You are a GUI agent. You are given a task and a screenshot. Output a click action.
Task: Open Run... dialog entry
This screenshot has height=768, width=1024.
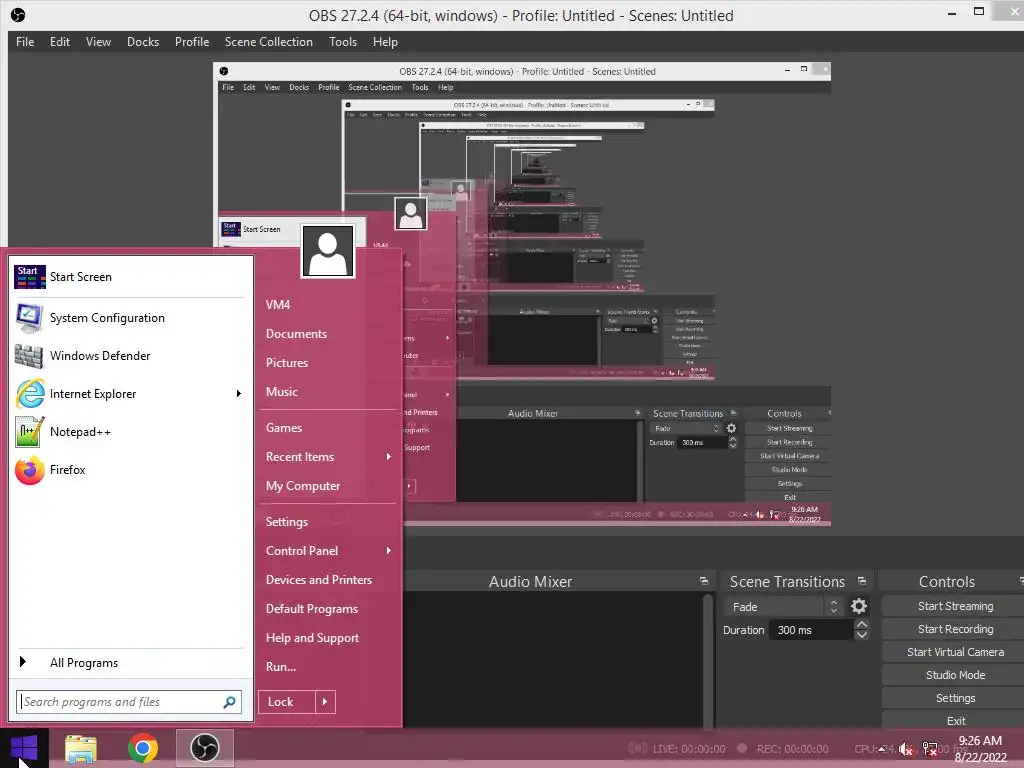pyautogui.click(x=281, y=667)
